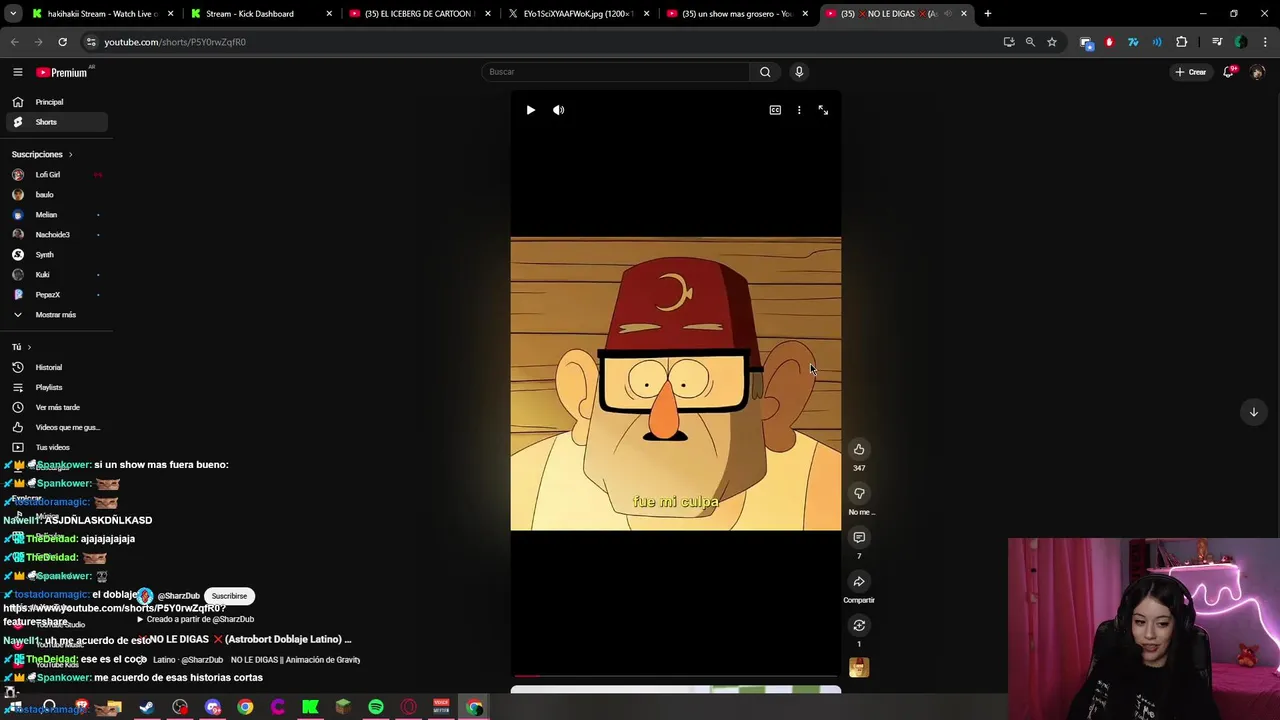Toggle closed captions on the Short

[x=775, y=110]
